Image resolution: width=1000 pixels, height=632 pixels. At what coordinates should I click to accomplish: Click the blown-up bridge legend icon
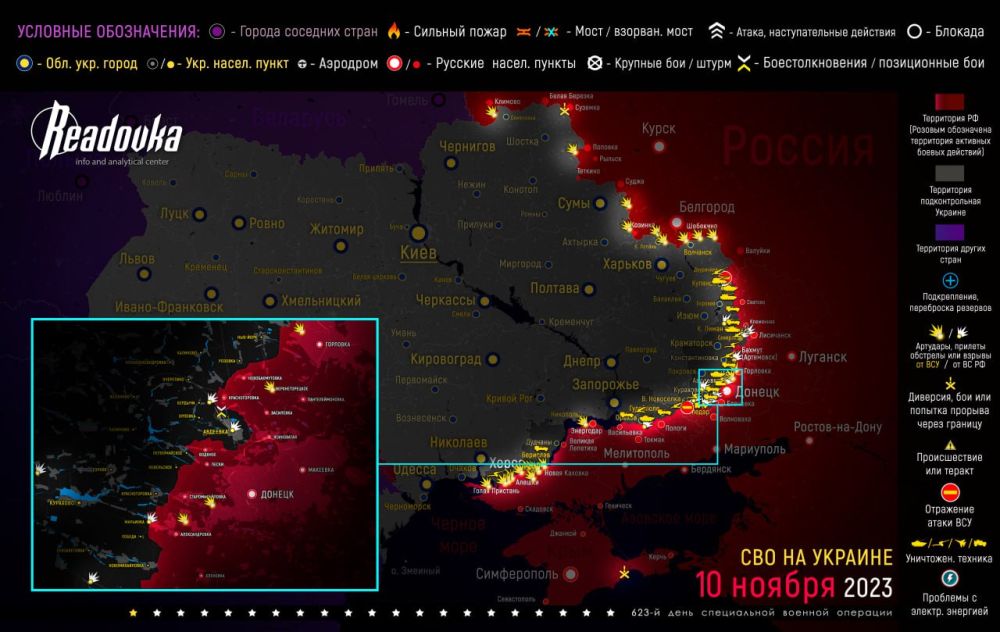coord(549,29)
